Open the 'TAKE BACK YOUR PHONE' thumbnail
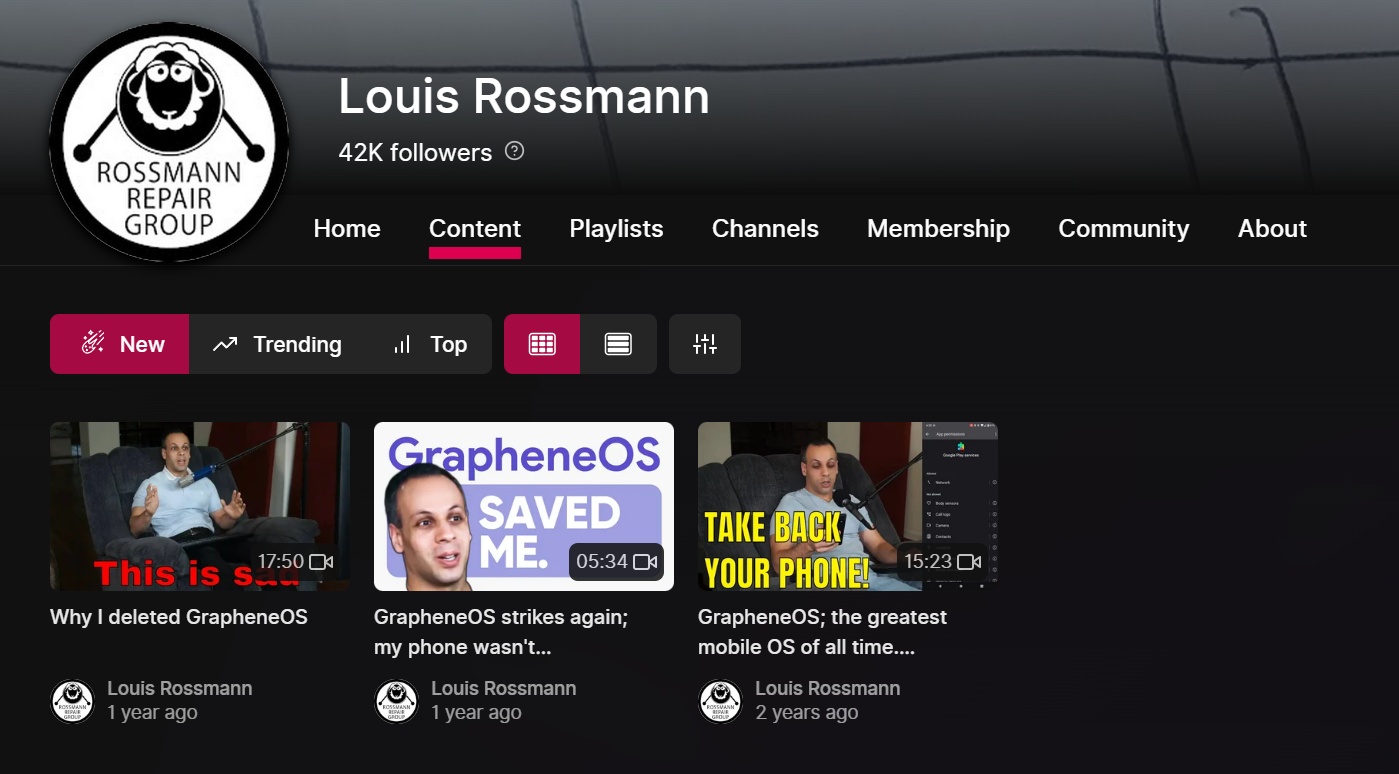 pyautogui.click(x=848, y=506)
